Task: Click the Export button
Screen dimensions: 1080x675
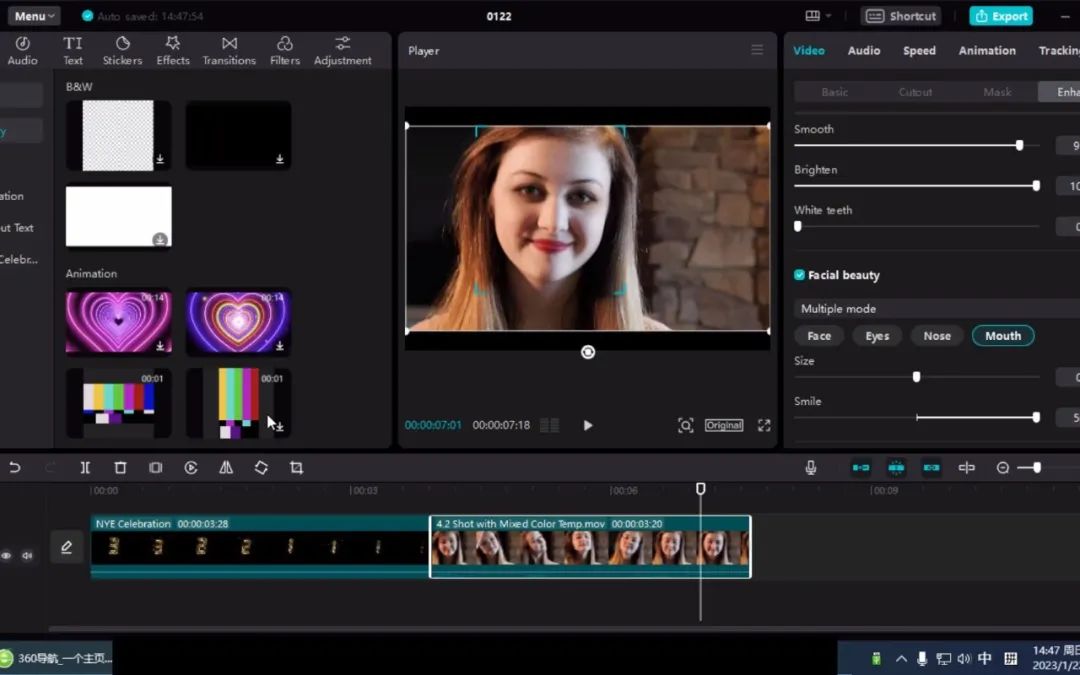Action: [x=1001, y=16]
